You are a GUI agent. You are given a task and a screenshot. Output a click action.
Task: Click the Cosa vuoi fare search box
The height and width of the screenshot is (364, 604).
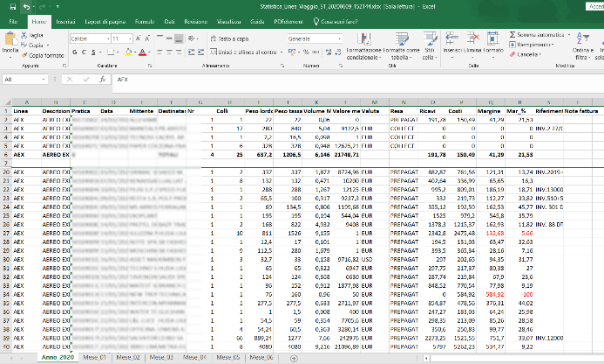[336, 22]
